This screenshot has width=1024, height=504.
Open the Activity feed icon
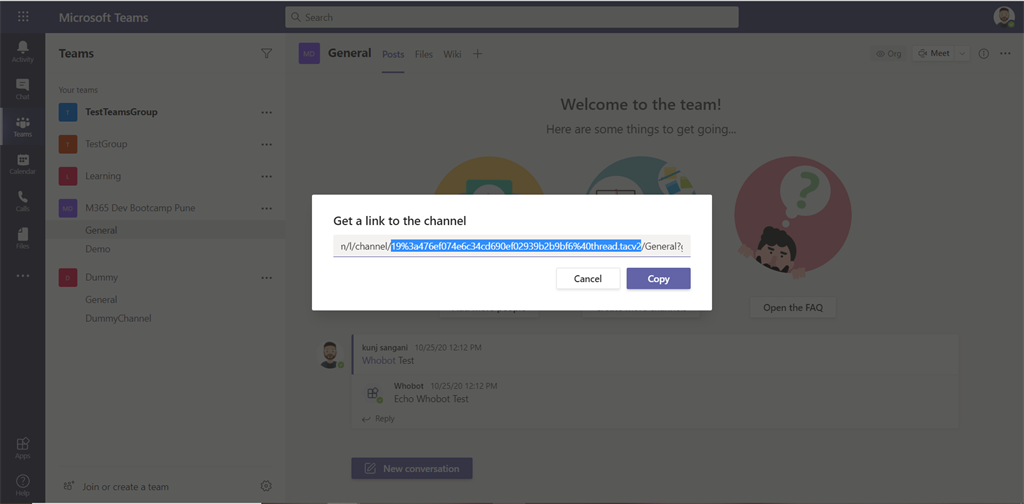pos(22,51)
